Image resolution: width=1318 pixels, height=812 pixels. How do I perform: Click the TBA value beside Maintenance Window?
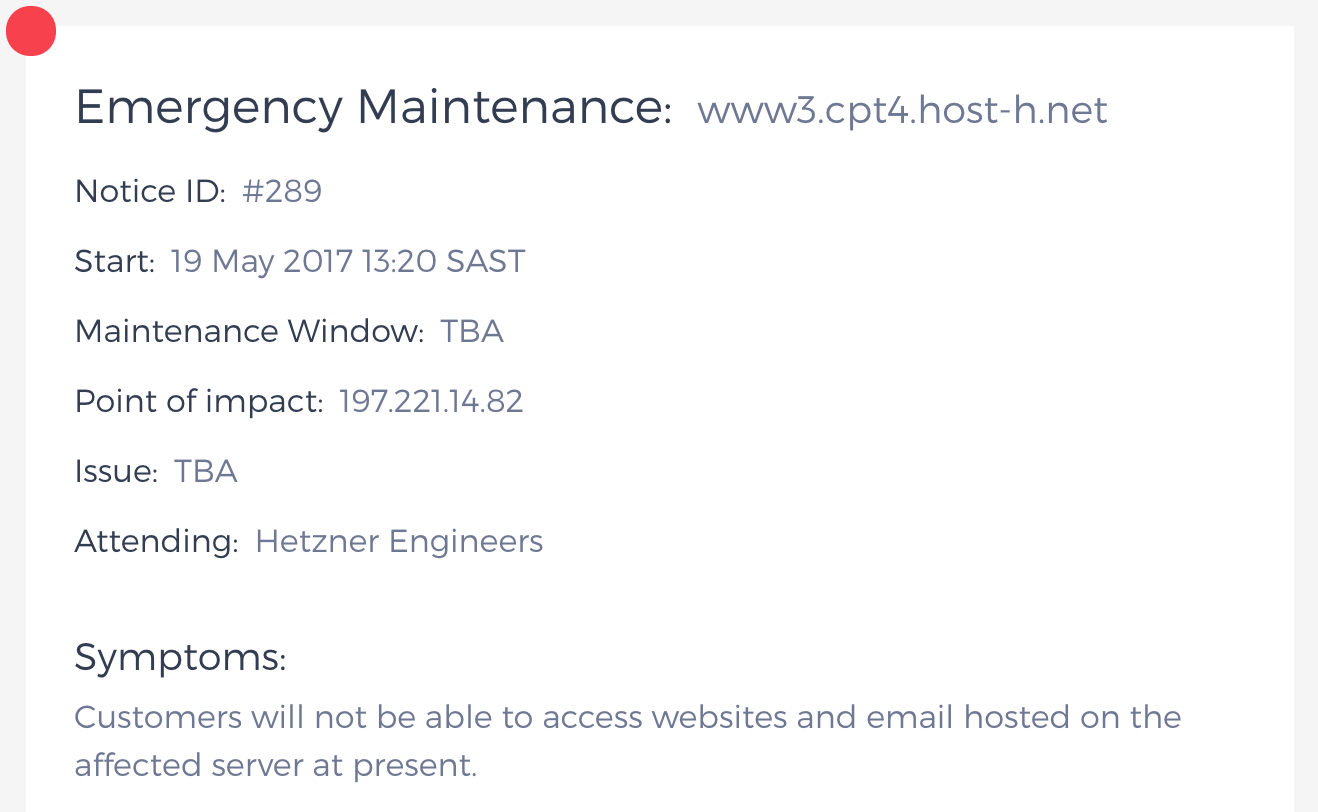tap(472, 331)
